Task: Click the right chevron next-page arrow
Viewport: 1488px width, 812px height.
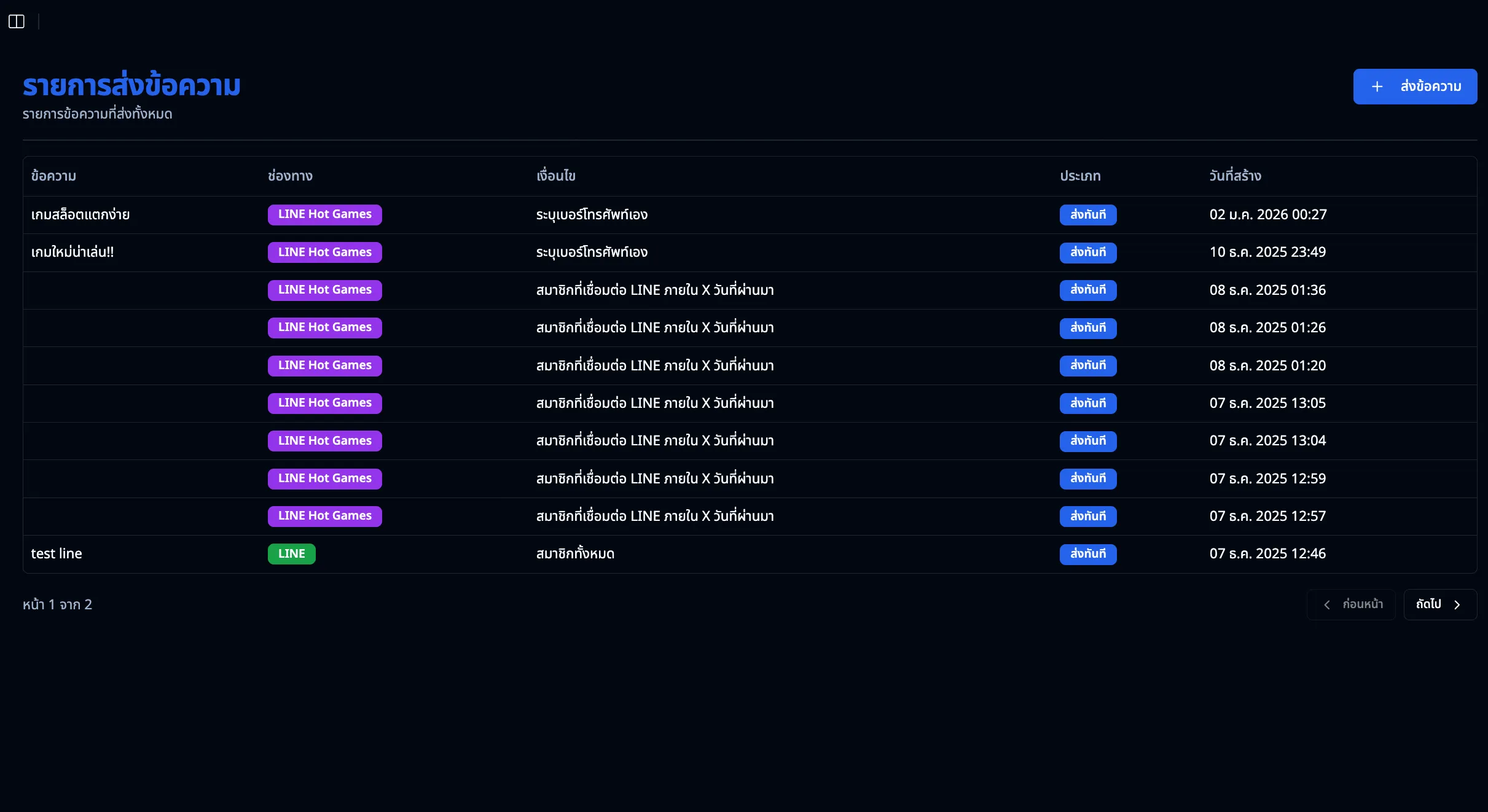Action: point(1457,605)
